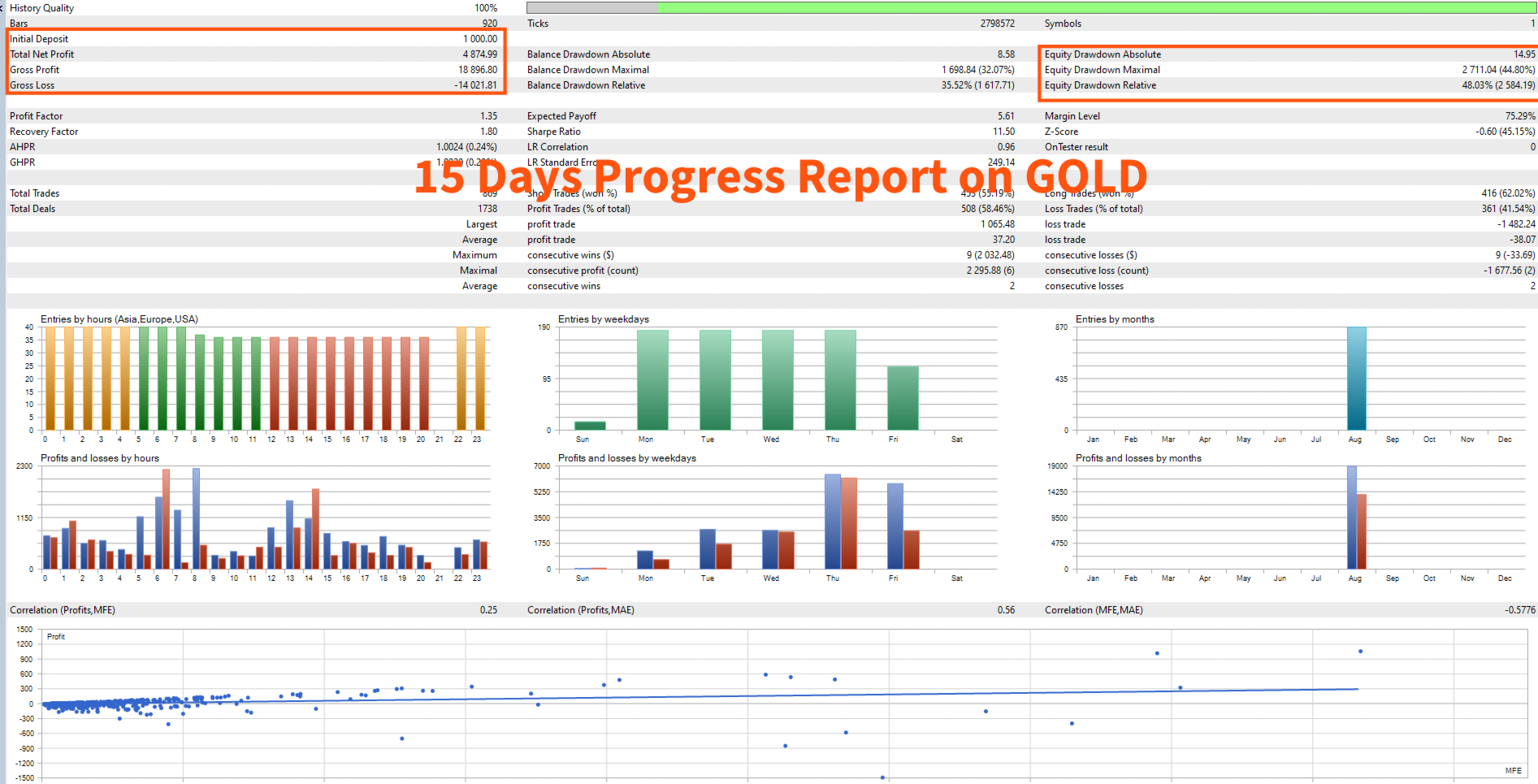Click the loss trades value "361 (41.54%)"
The image size is (1538, 784).
(x=1509, y=209)
